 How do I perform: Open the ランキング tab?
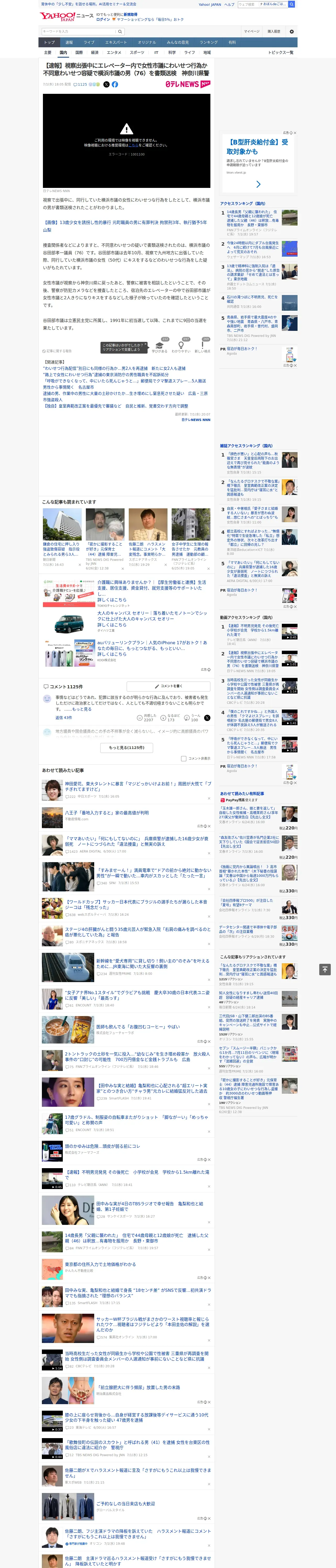(209, 43)
